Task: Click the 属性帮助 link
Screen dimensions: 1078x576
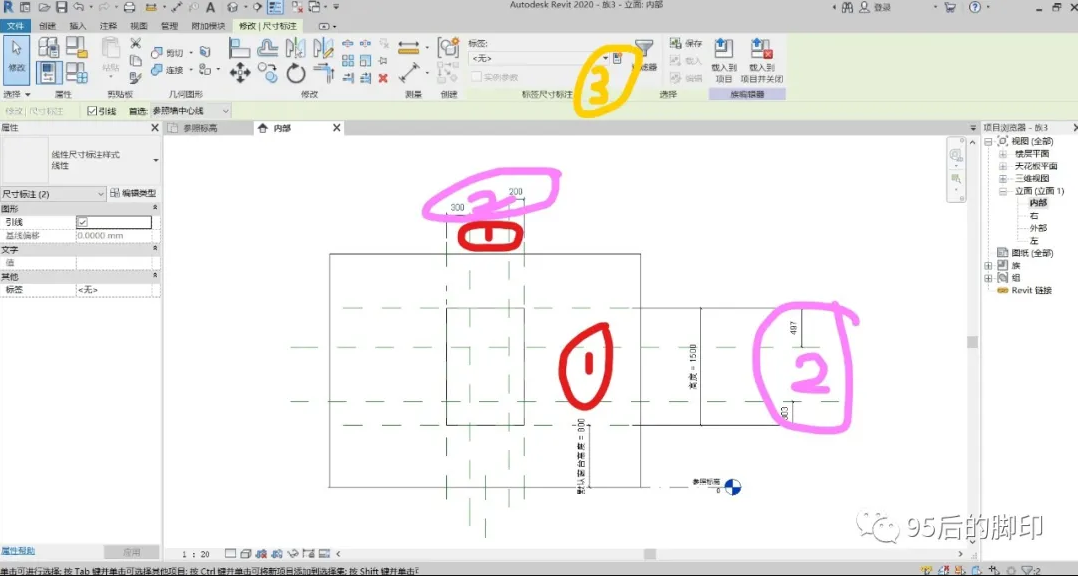Action: [18, 551]
